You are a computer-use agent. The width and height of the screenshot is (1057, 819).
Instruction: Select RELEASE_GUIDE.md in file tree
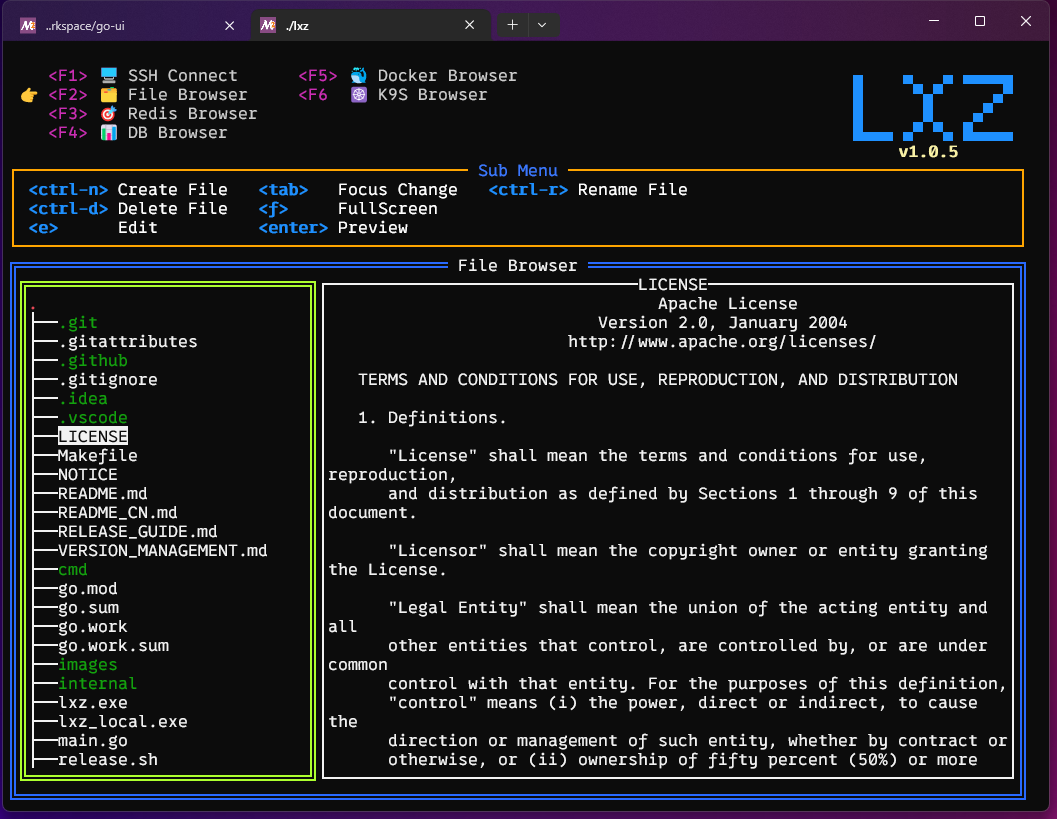tap(138, 531)
